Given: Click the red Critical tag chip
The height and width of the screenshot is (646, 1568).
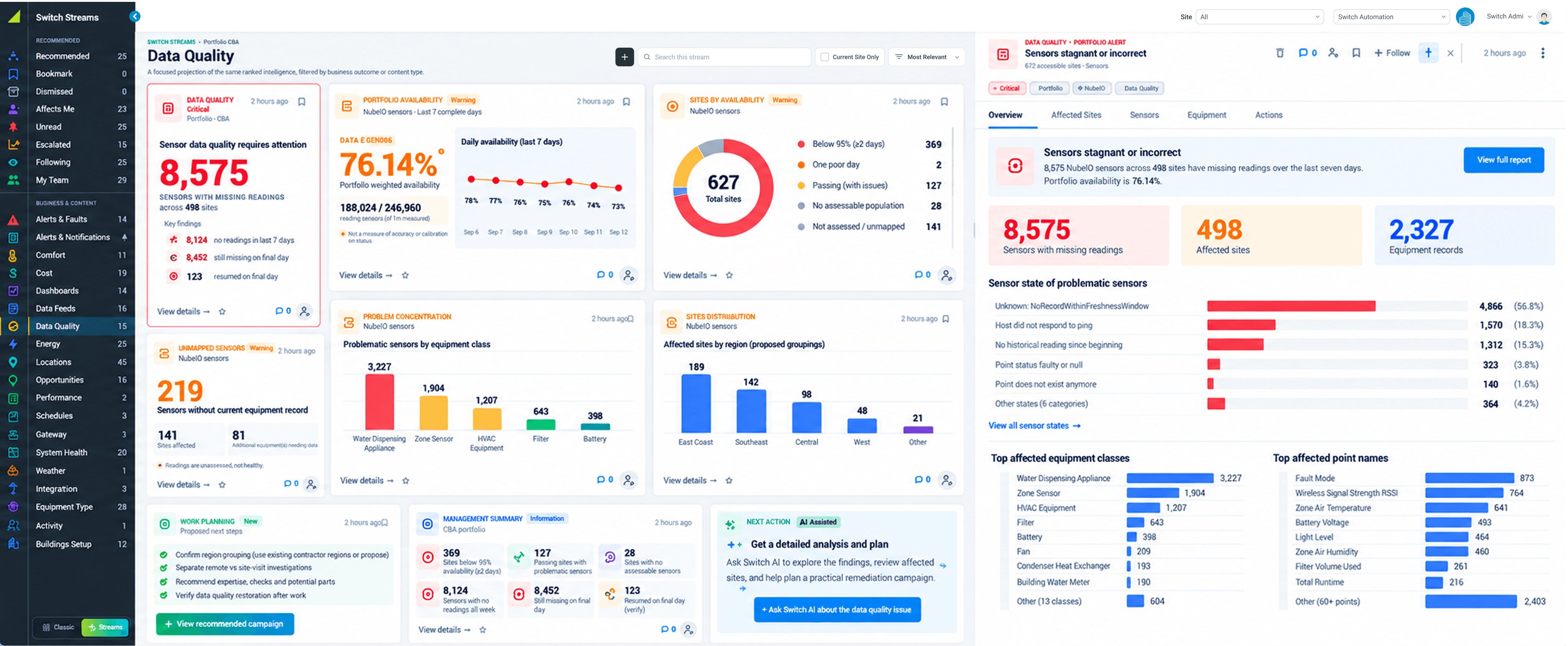Looking at the screenshot, I should click(1007, 88).
